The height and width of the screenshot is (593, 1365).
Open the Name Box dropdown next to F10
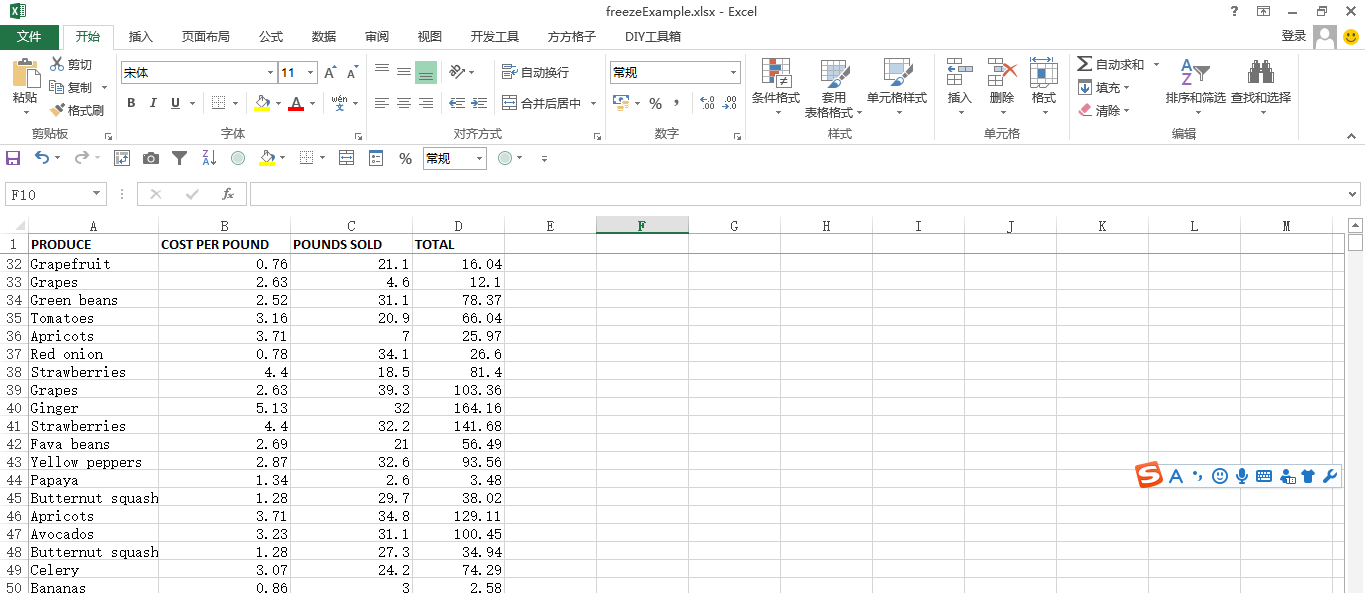[97, 194]
